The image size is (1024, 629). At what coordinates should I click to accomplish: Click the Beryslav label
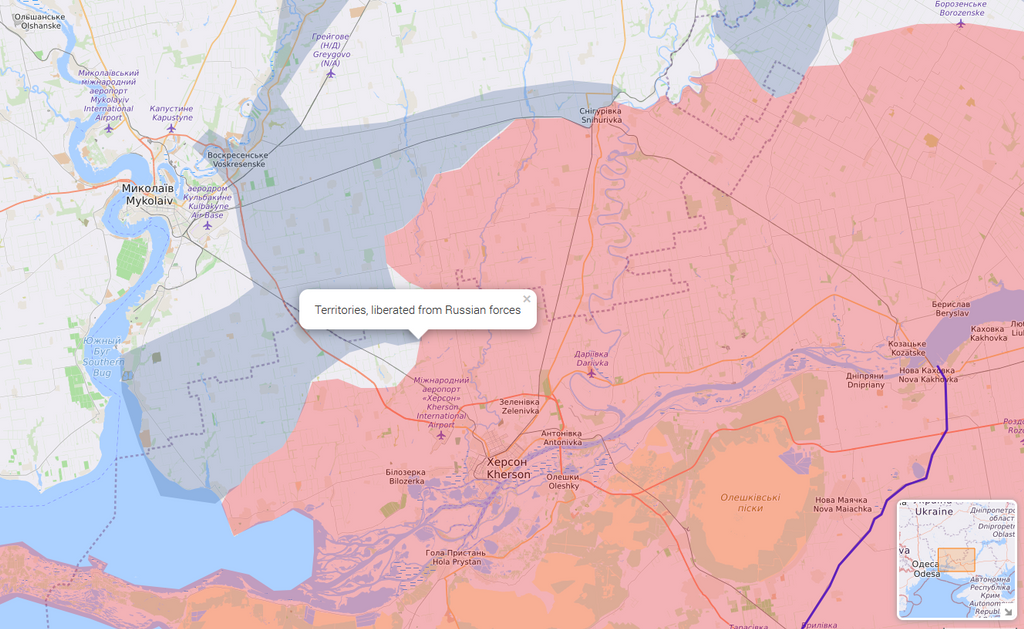951,308
